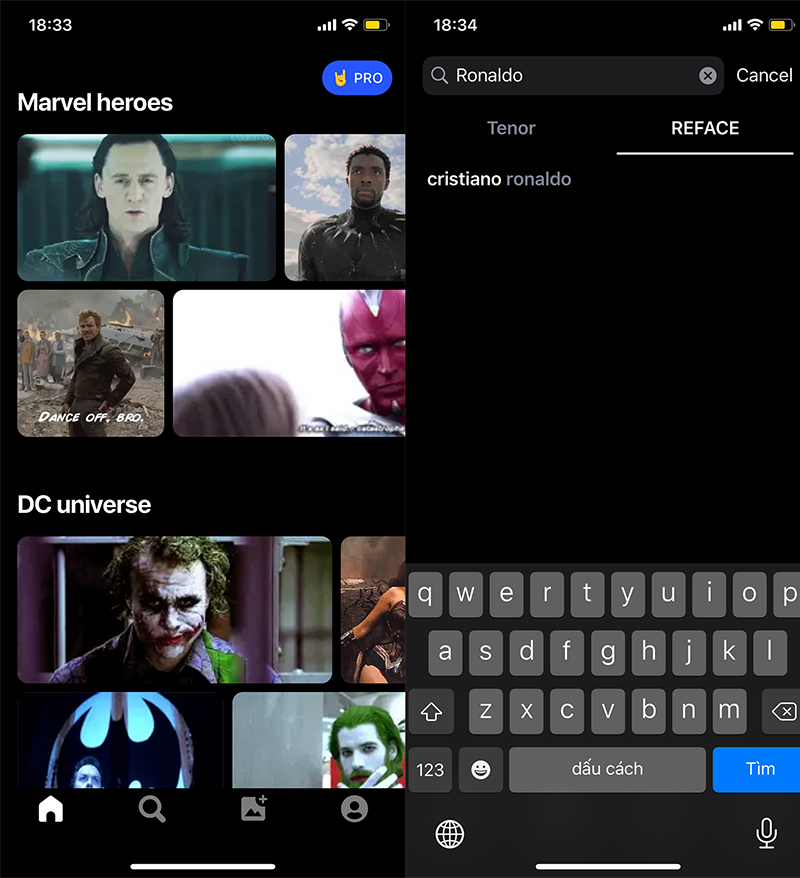Screen dimensions: 800x878
Task: Open the Loki GIF thumbnail
Action: click(147, 207)
